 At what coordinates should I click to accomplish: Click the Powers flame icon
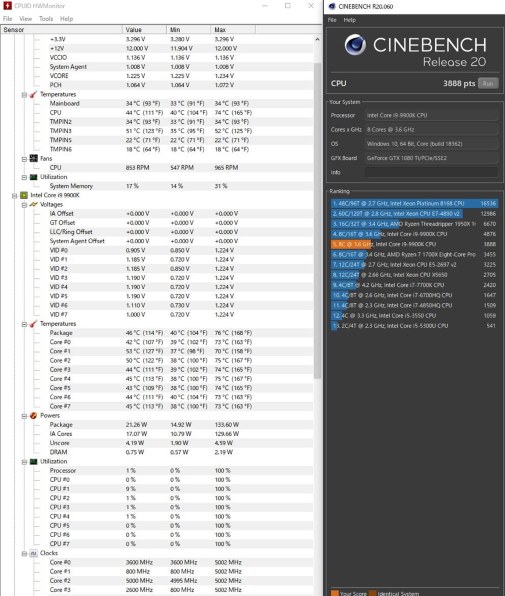33,415
